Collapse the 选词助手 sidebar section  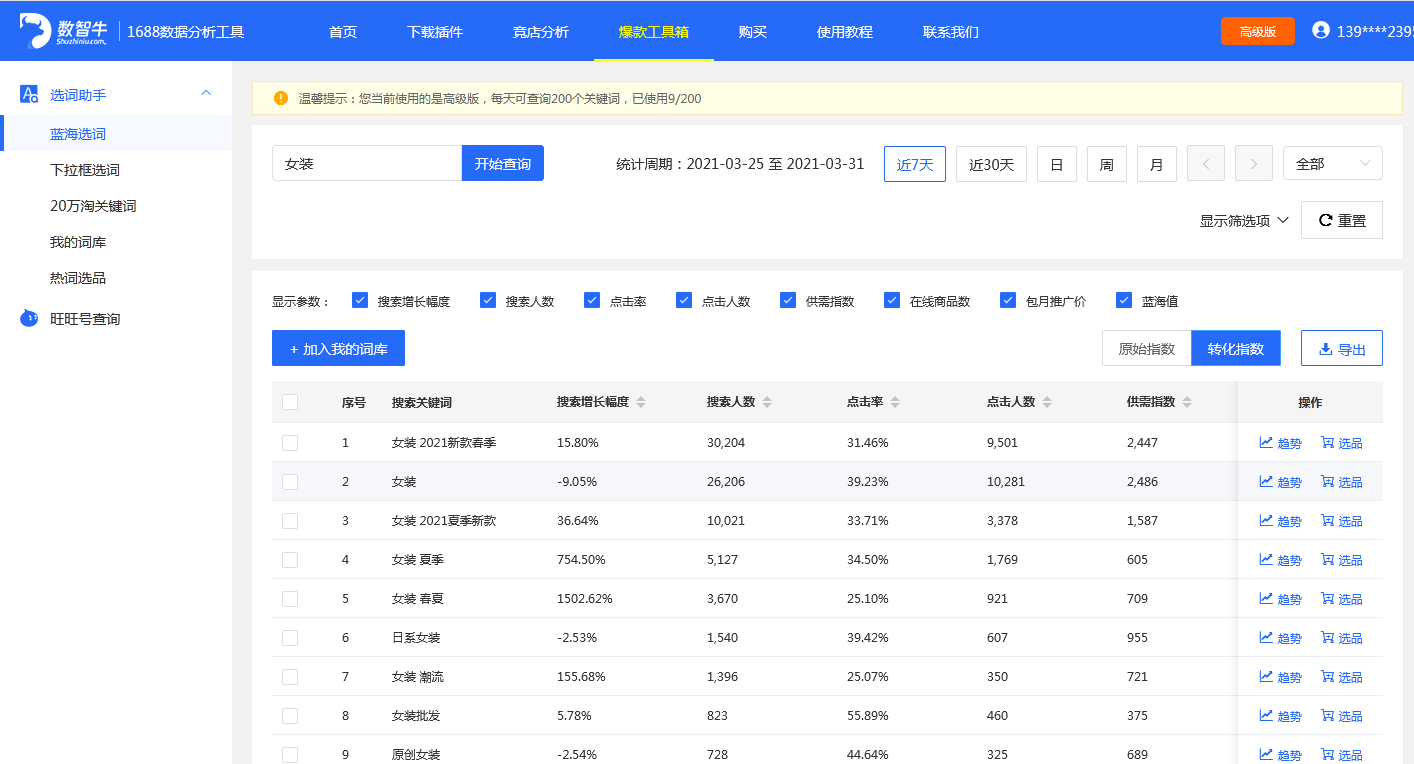[x=206, y=94]
